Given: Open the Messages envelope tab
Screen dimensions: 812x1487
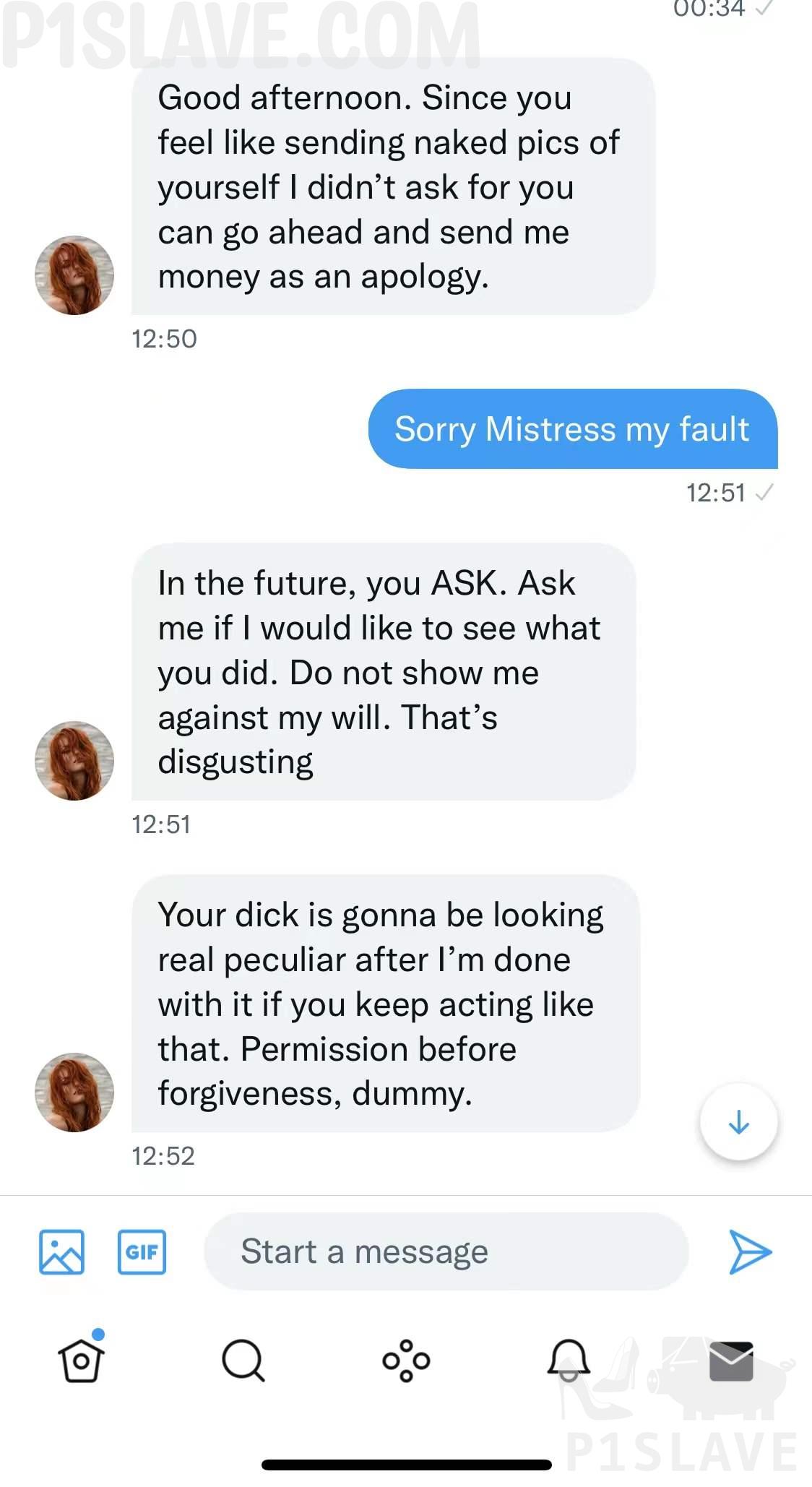Looking at the screenshot, I should tap(731, 1361).
